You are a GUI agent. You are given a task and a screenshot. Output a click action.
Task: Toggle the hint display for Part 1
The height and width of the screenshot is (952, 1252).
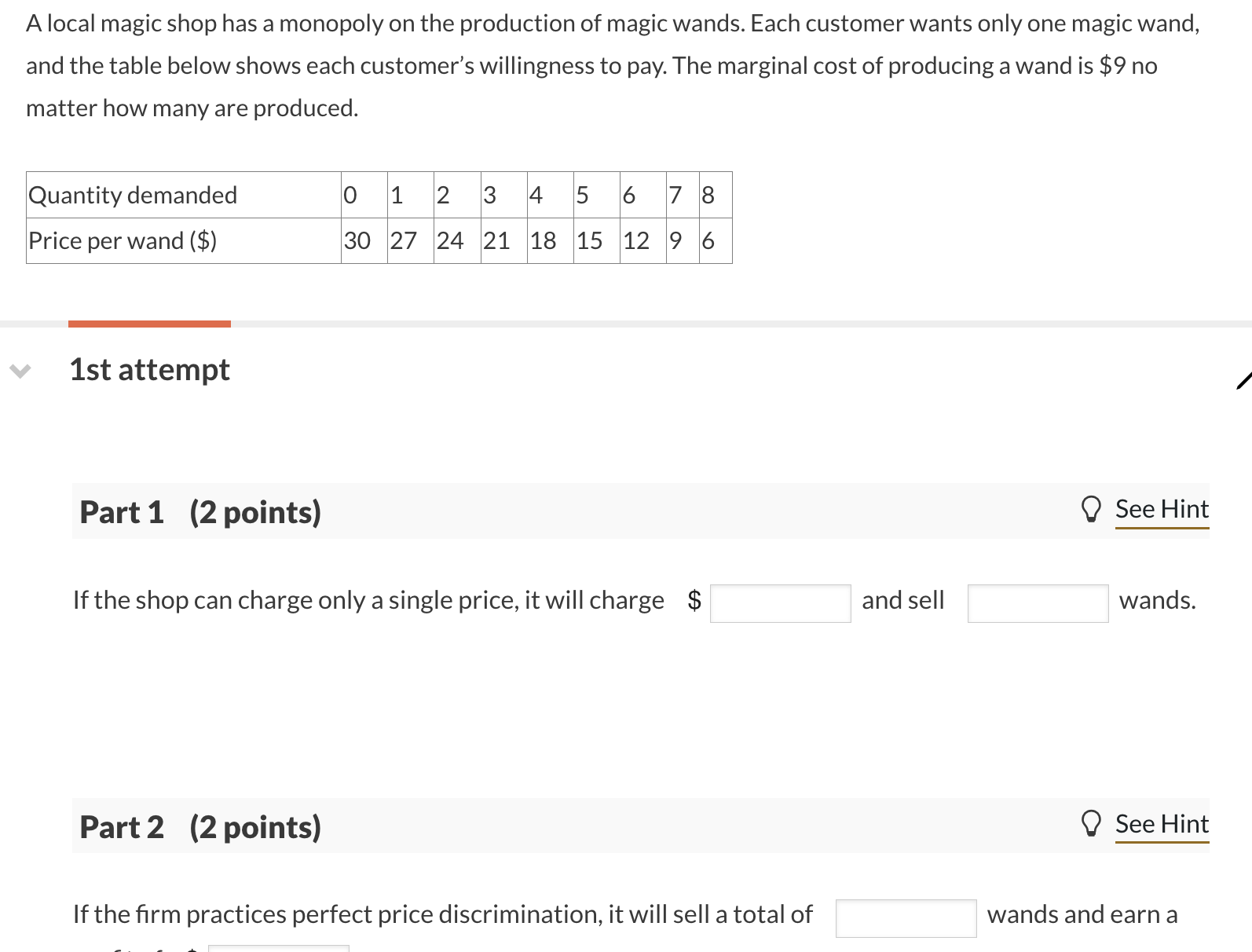[x=1162, y=509]
